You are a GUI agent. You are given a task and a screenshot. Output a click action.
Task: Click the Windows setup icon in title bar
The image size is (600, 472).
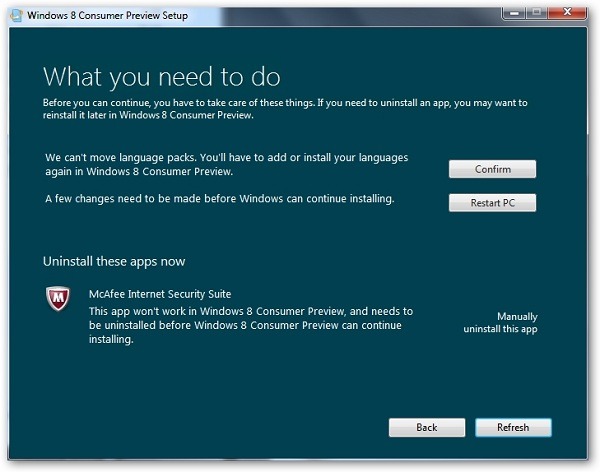pyautogui.click(x=16, y=15)
